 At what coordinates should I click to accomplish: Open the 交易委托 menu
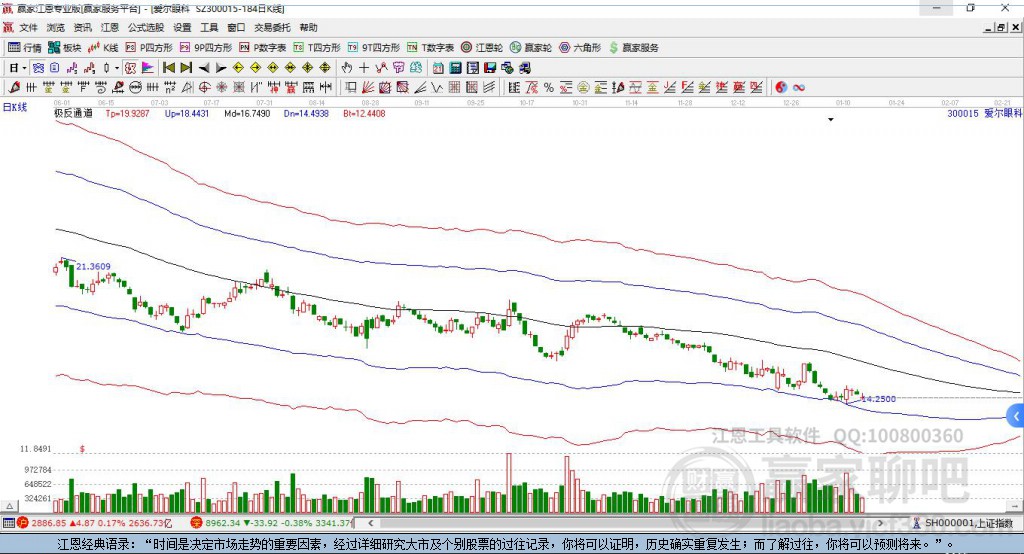tap(272, 27)
